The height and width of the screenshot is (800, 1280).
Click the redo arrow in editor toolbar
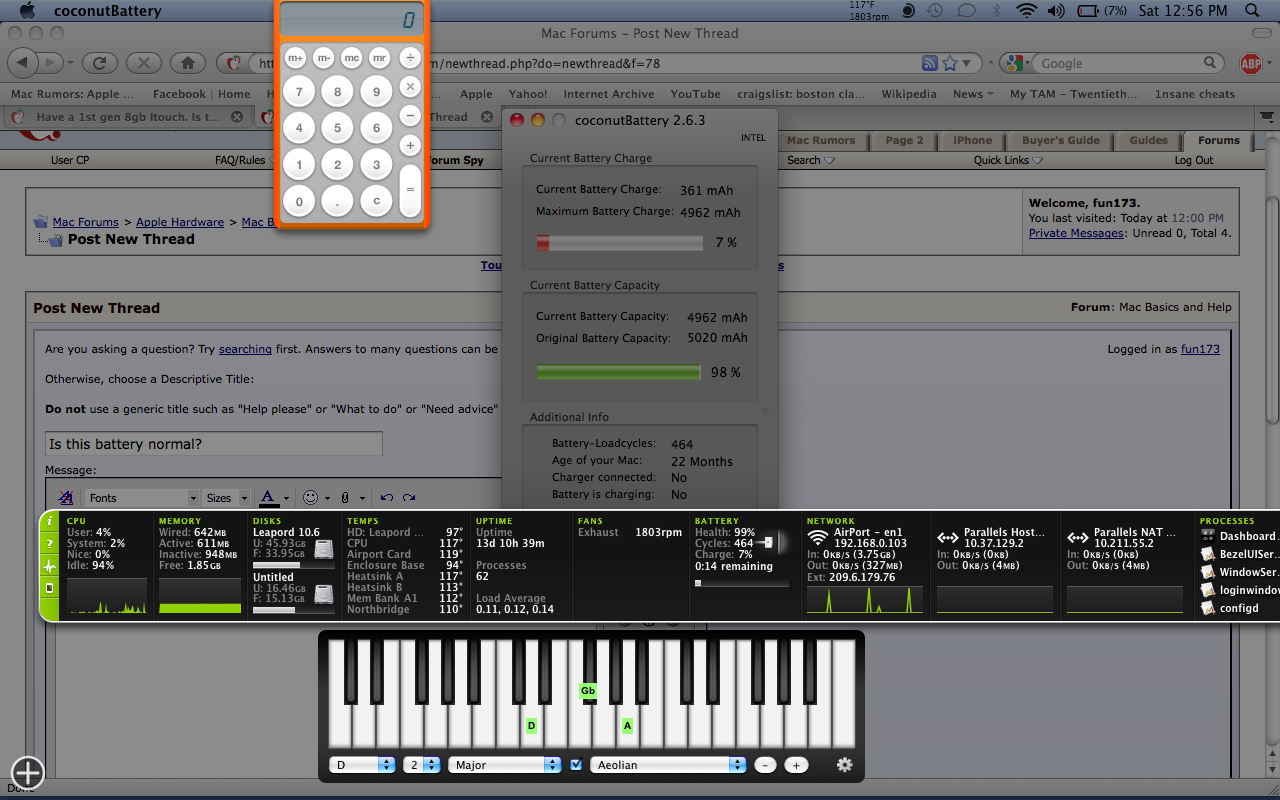click(x=410, y=497)
